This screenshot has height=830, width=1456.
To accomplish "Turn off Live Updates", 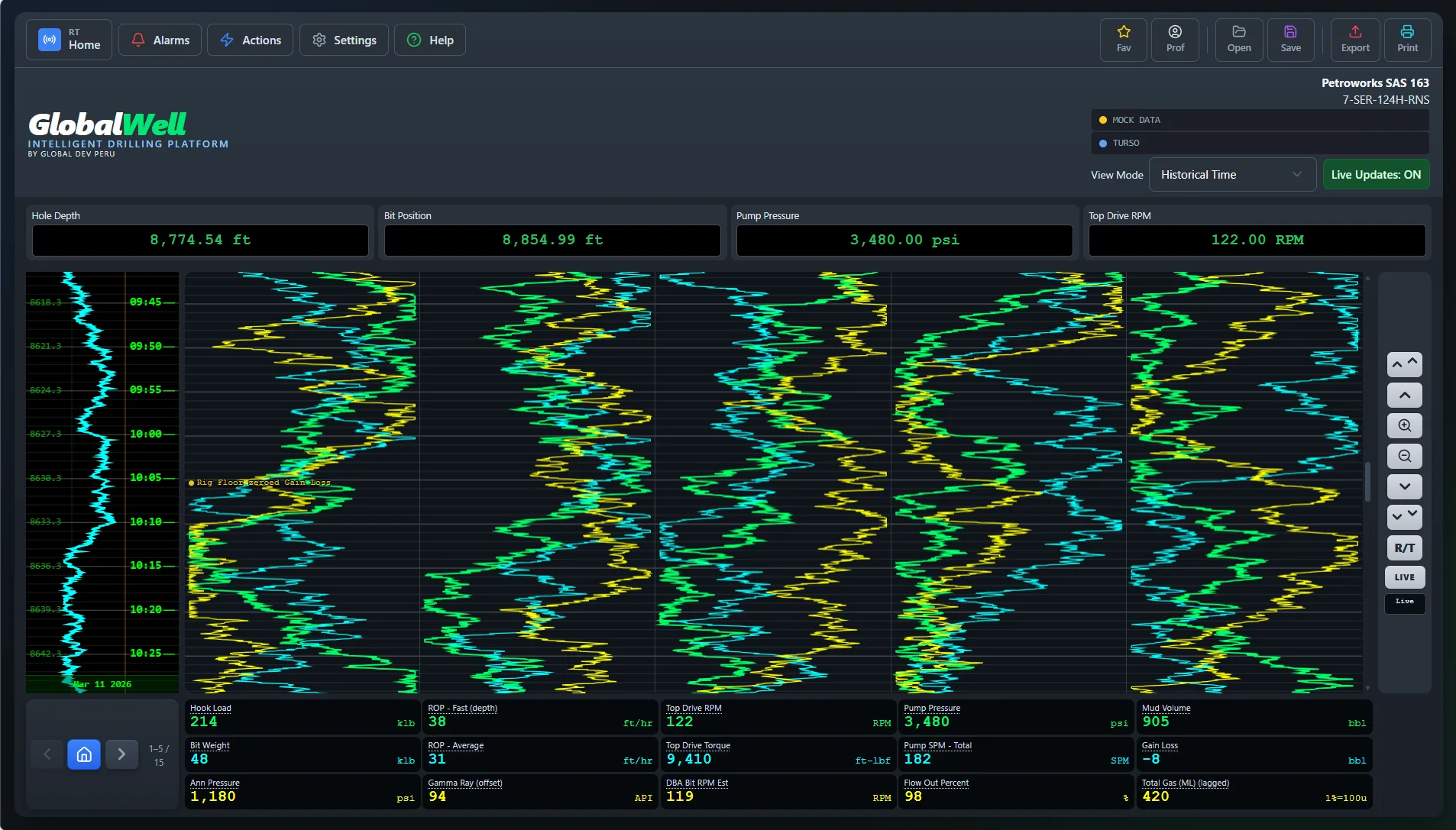I will pyautogui.click(x=1375, y=174).
